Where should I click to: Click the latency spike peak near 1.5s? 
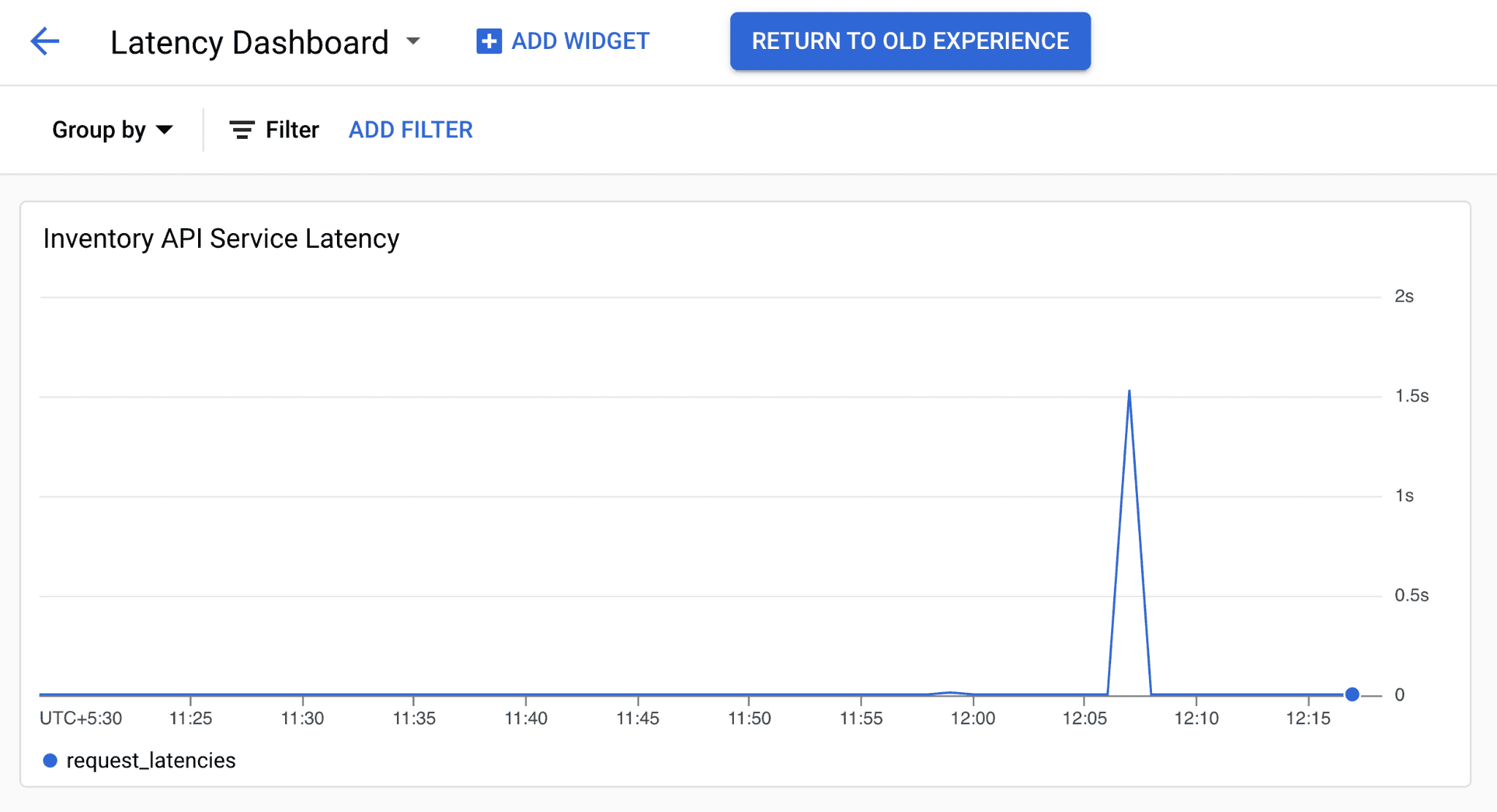point(1129,392)
